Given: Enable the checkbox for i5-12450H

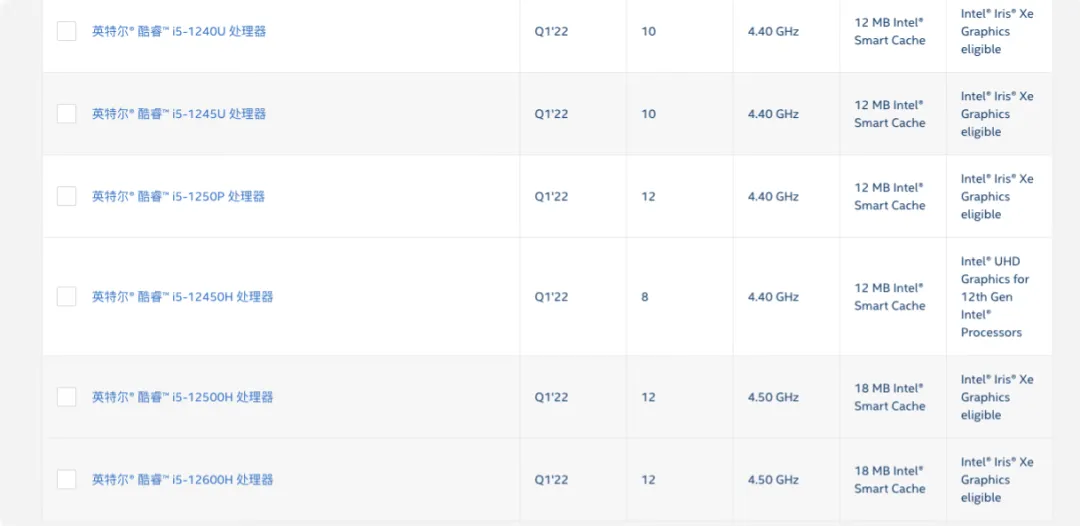Looking at the screenshot, I should (x=67, y=297).
